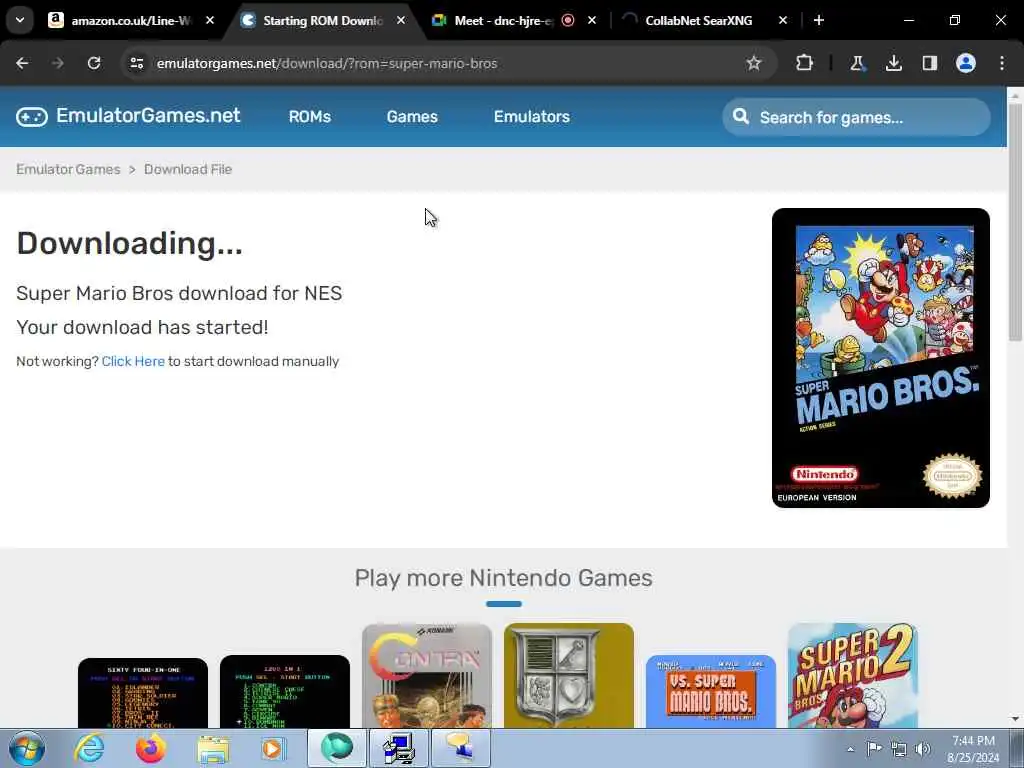The height and width of the screenshot is (768, 1024).
Task: Open the Windows Start menu orb
Action: coord(27,748)
